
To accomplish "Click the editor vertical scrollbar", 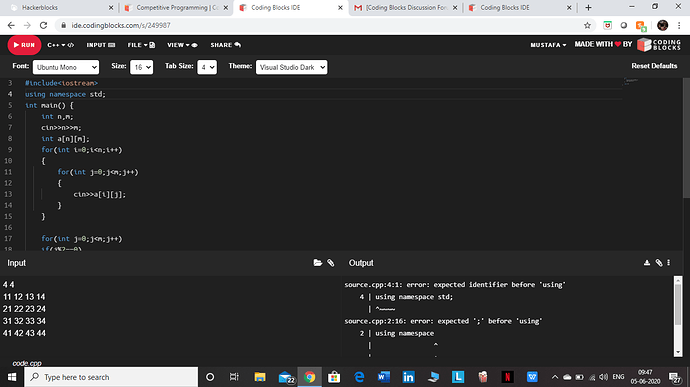I will click(x=686, y=139).
